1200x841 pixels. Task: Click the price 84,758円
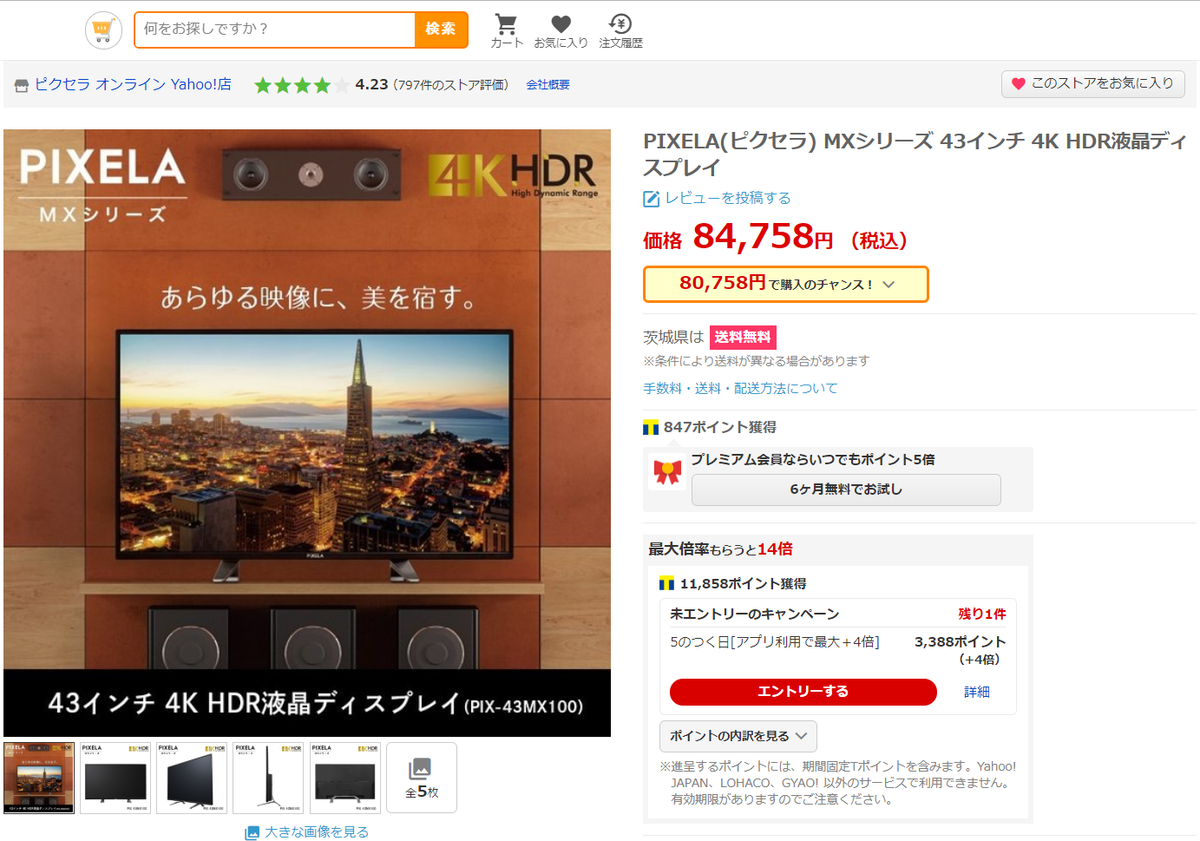pos(762,237)
